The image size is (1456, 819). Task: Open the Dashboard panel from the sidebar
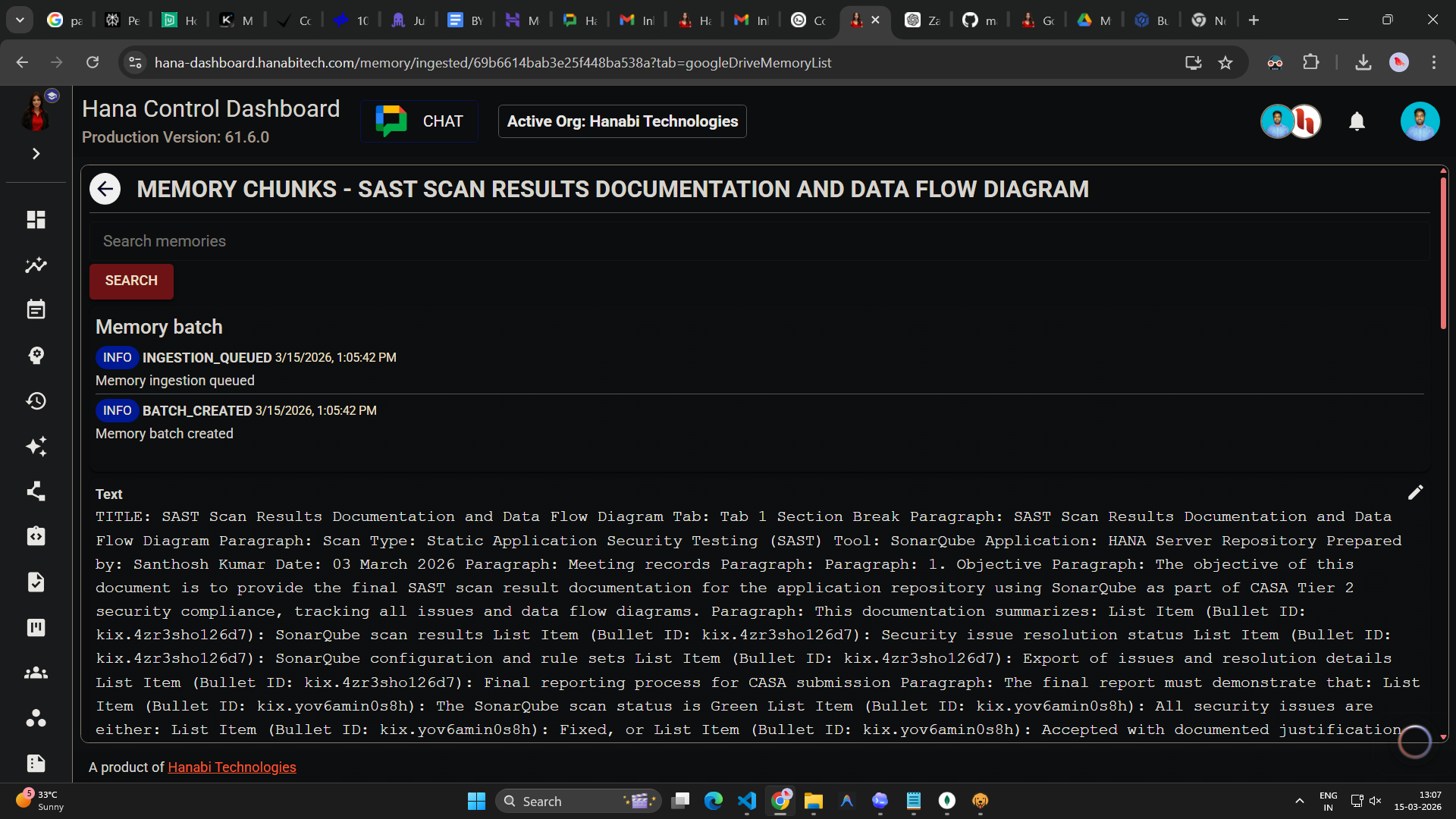tap(36, 219)
